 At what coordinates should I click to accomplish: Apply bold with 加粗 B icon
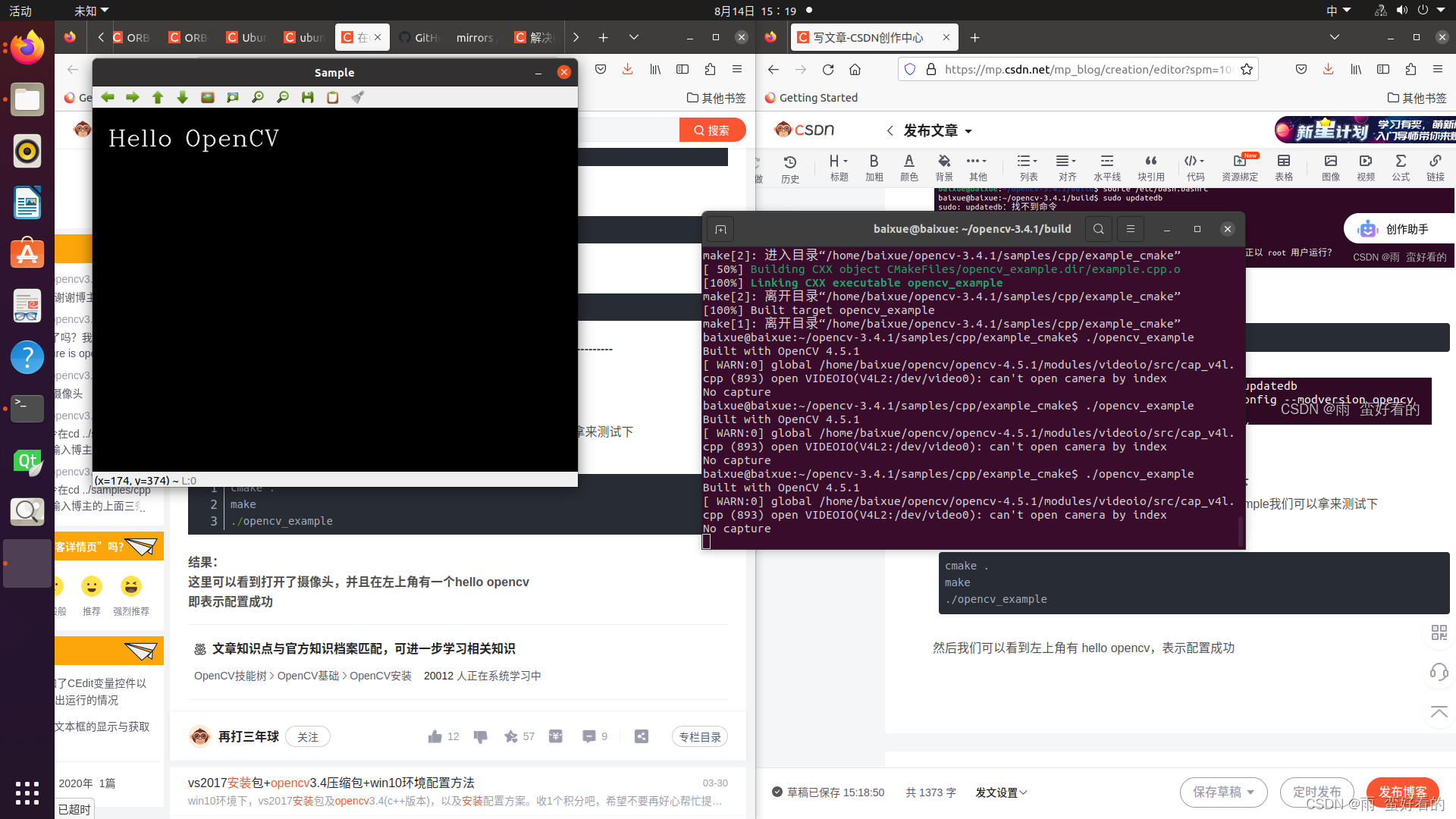874,167
